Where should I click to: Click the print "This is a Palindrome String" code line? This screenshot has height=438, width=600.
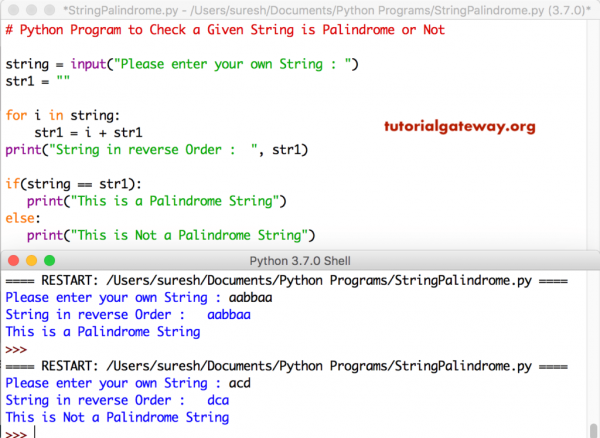coord(157,201)
